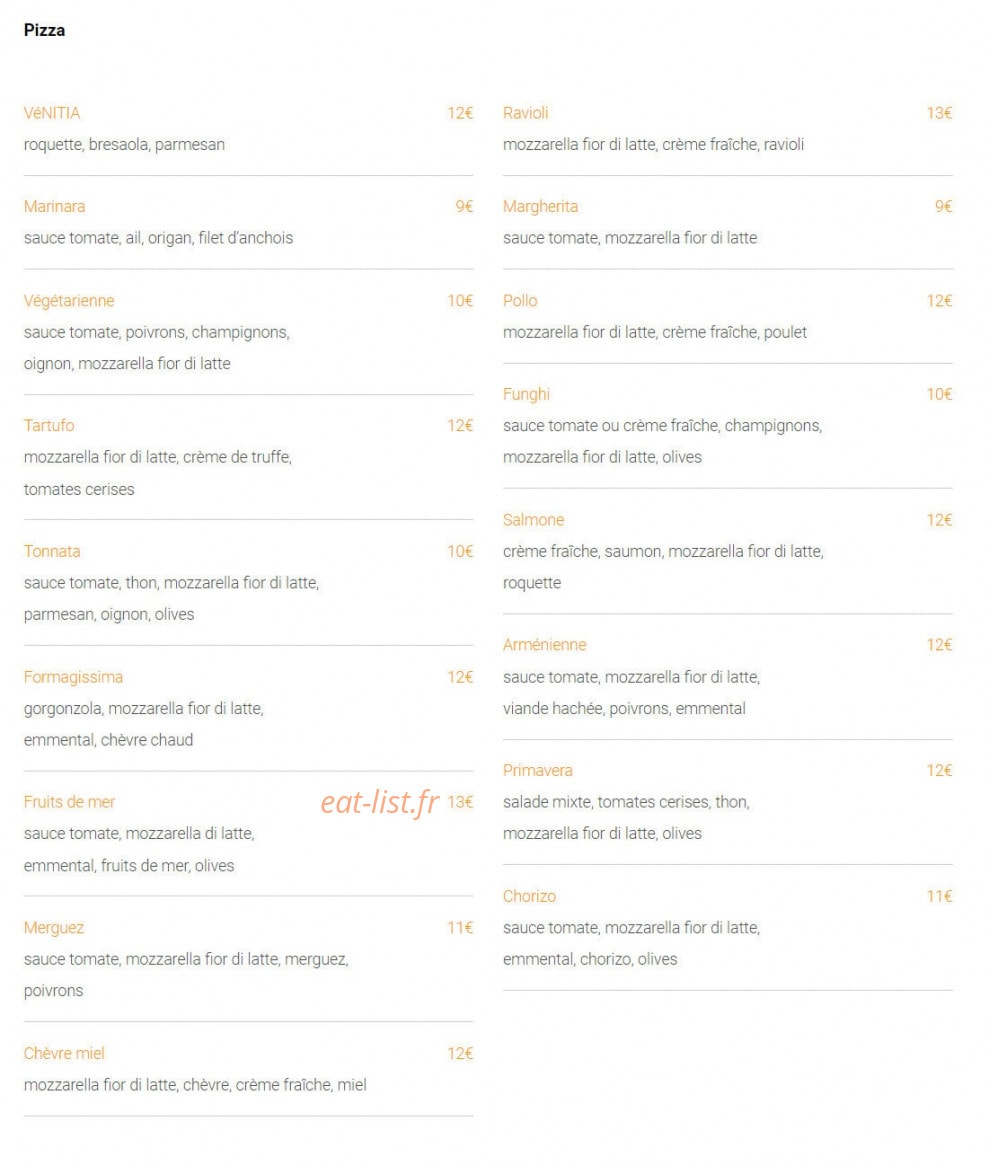Click the Primavera pizza title

[x=538, y=770]
